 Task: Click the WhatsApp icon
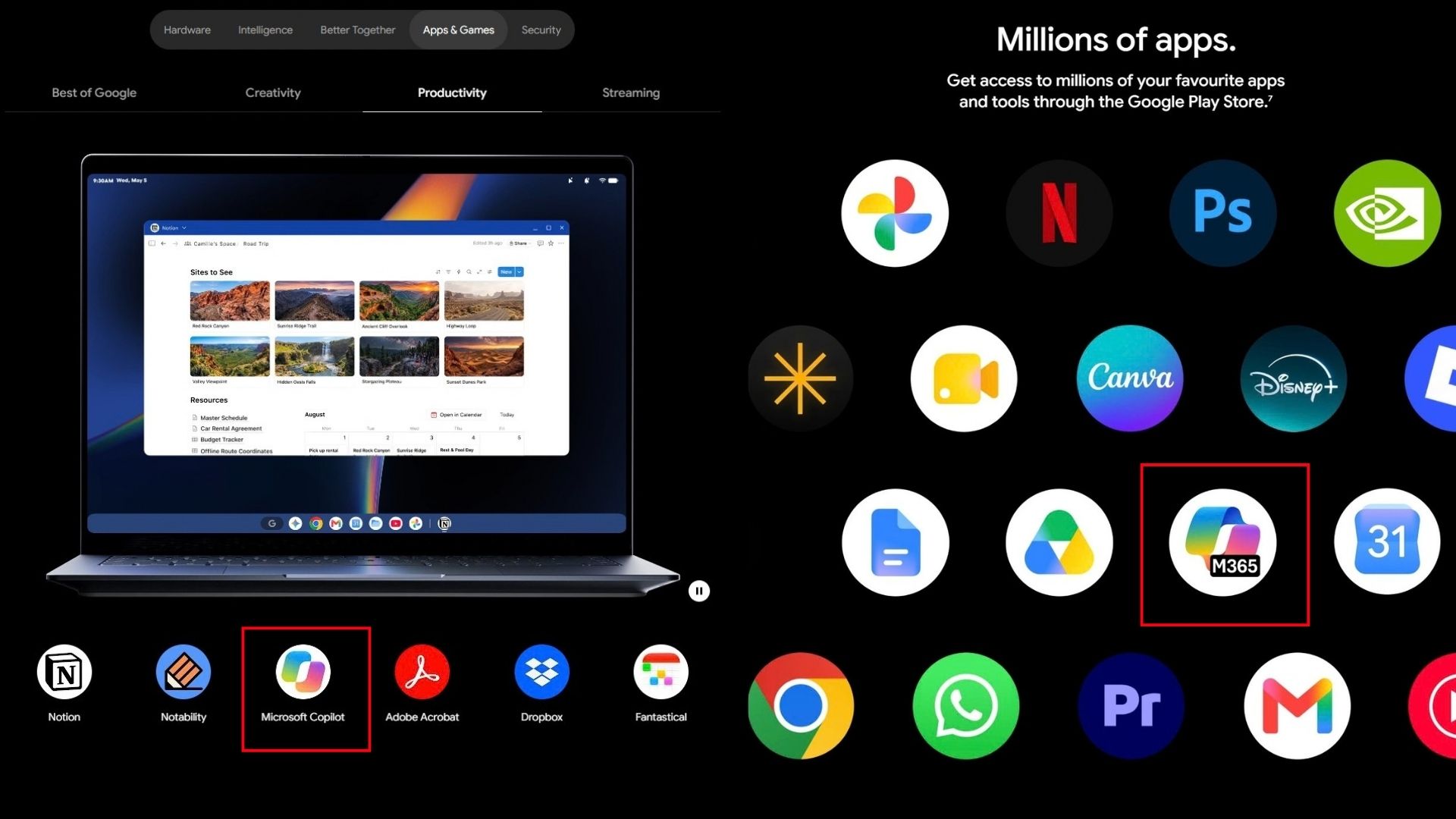(x=966, y=706)
